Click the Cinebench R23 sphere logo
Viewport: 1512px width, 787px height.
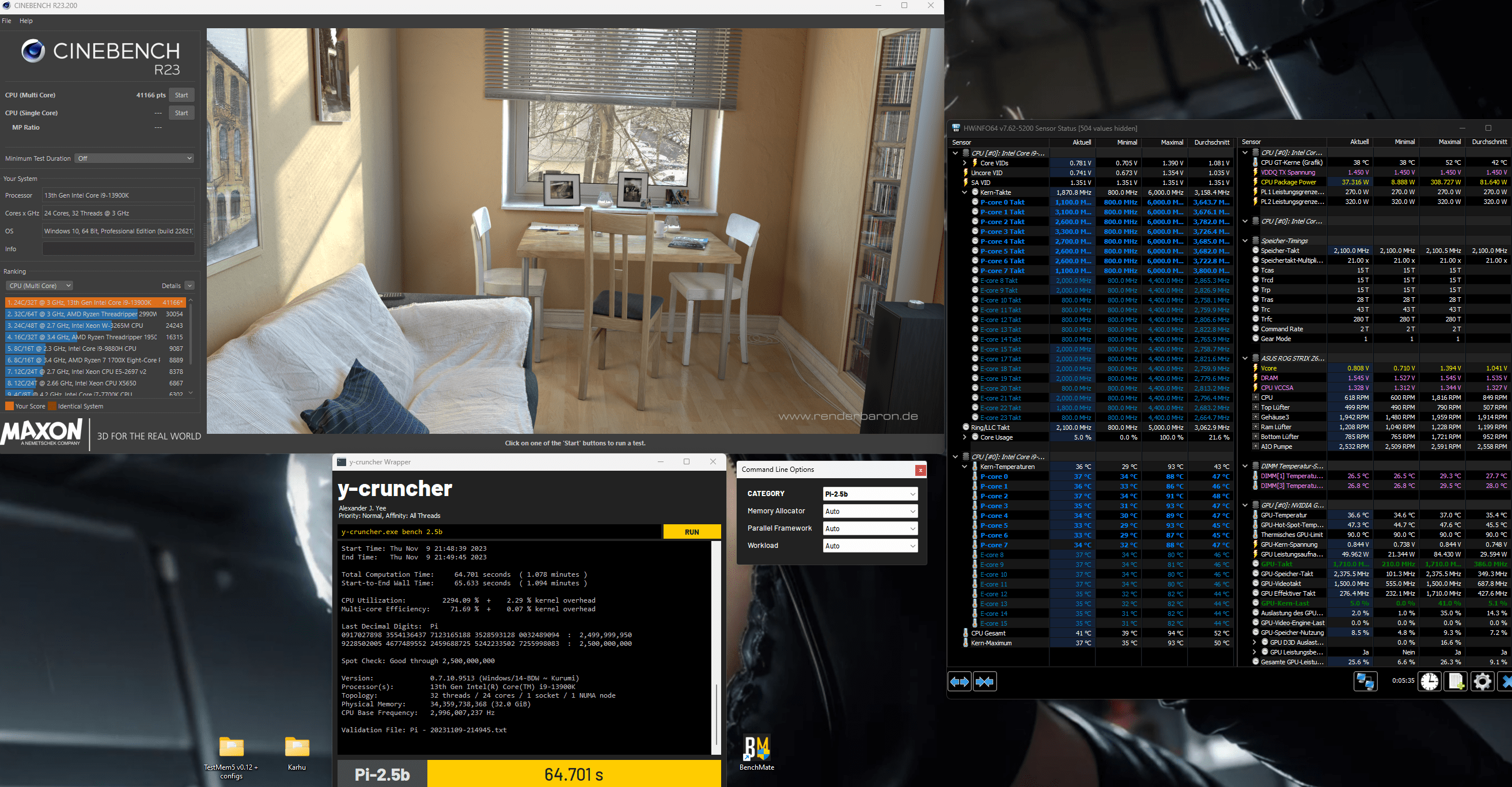33,51
